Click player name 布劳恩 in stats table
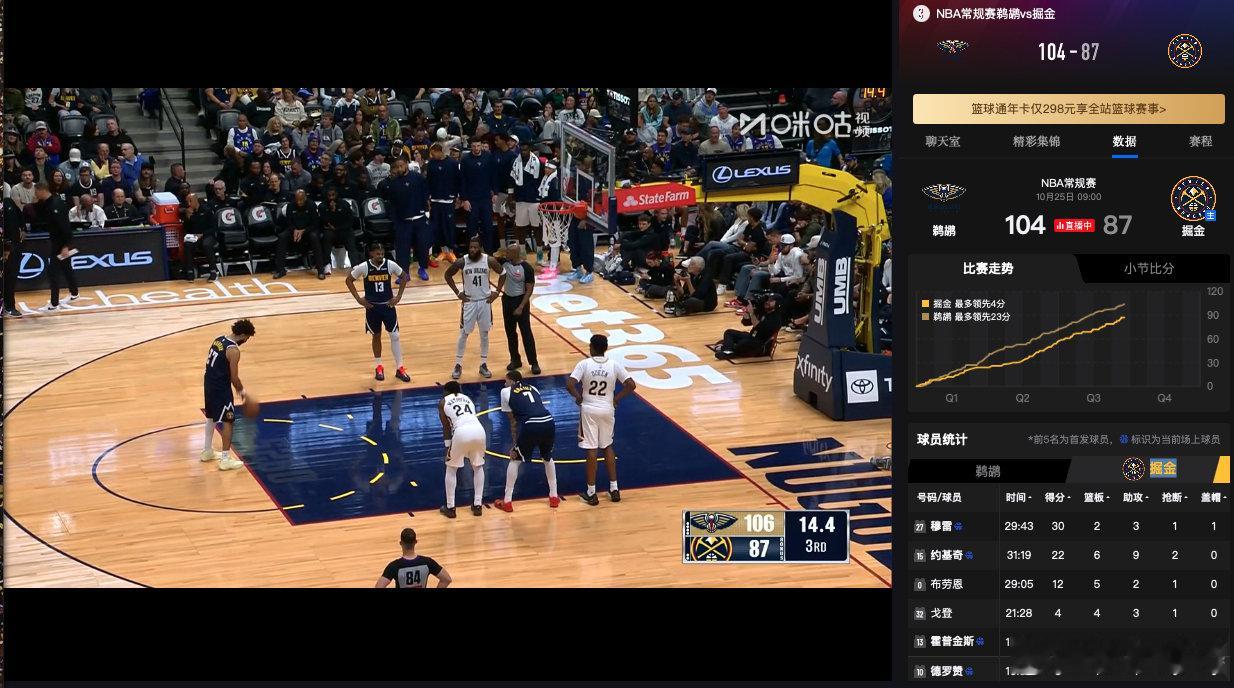1234x688 pixels. click(x=947, y=584)
